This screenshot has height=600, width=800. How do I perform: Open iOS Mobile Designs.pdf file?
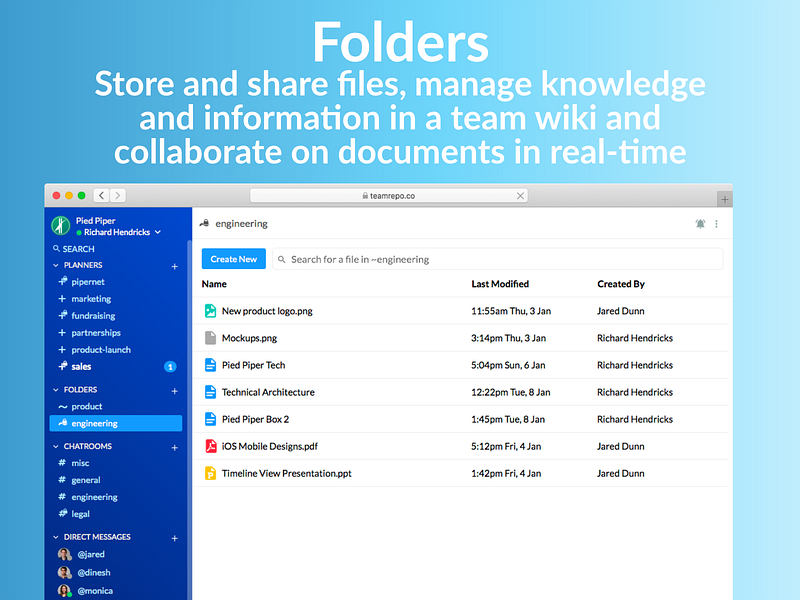270,446
